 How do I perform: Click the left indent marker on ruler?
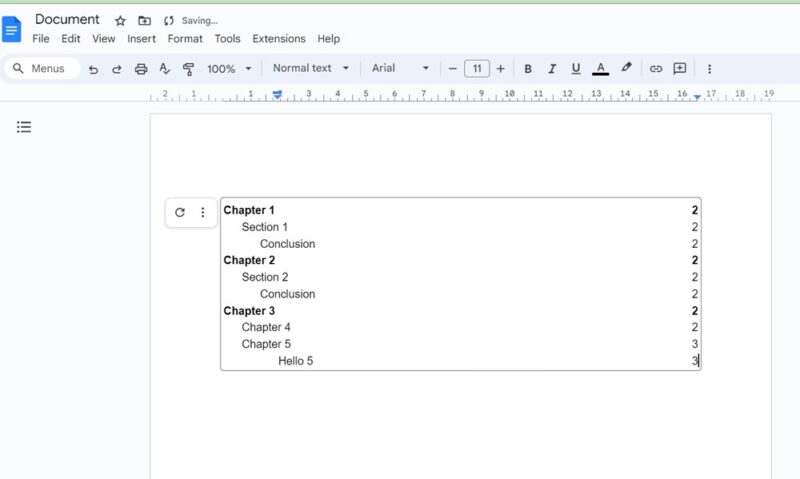click(x=277, y=95)
